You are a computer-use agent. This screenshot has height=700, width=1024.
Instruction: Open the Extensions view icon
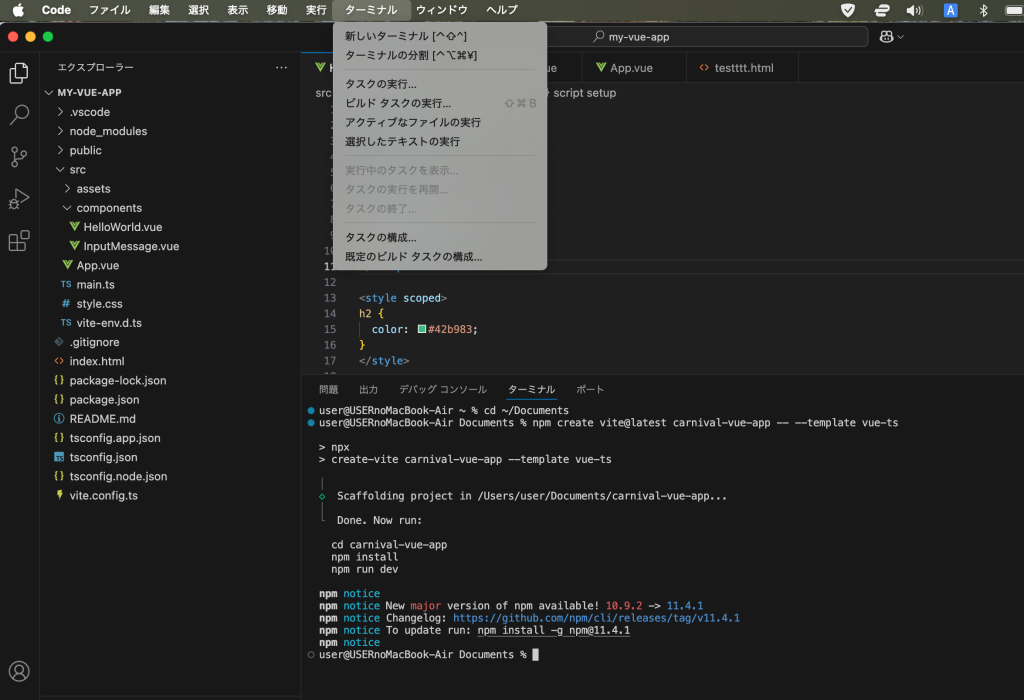tap(19, 240)
